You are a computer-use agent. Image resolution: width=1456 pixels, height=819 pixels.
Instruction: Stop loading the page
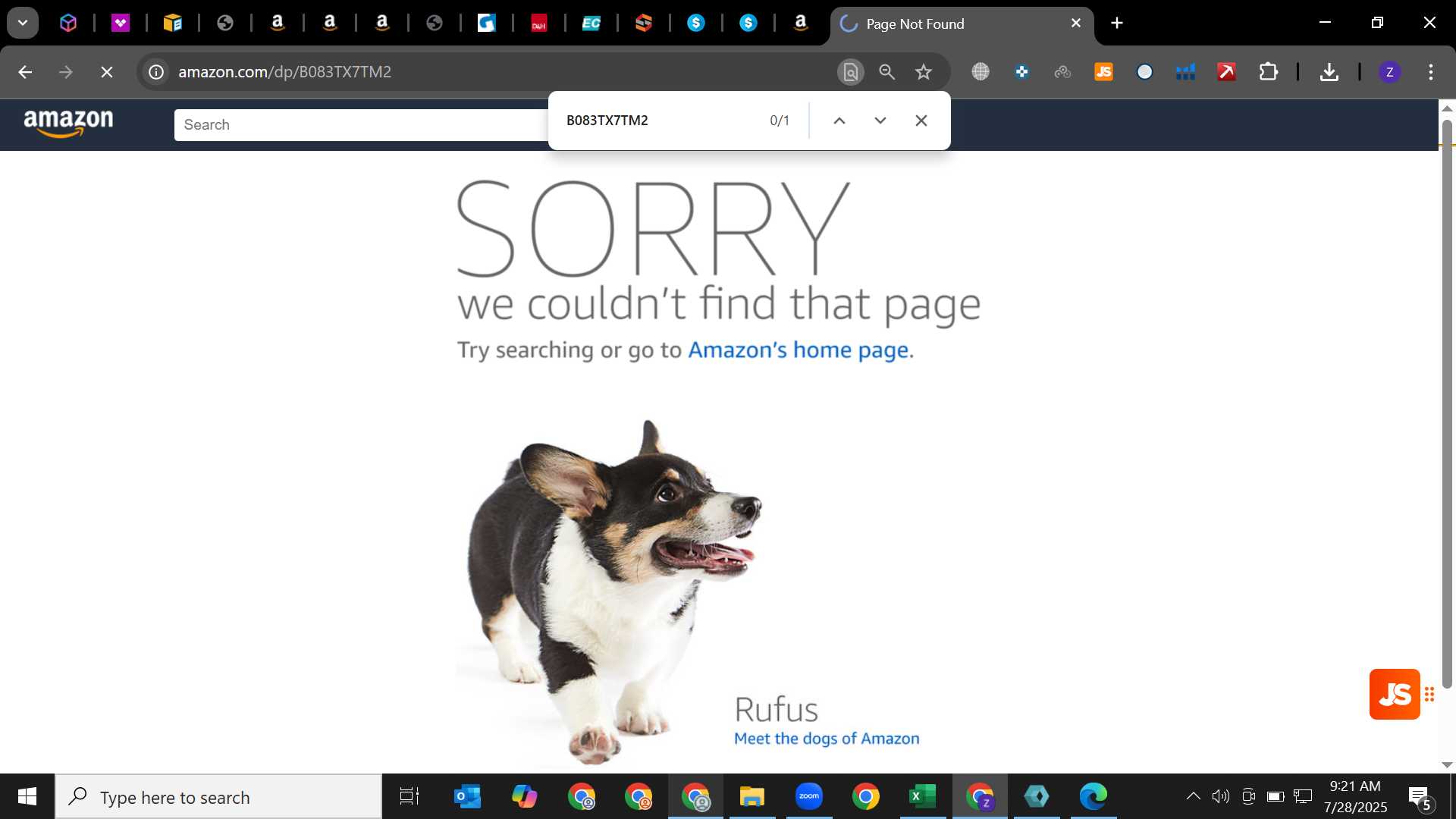coord(107,72)
